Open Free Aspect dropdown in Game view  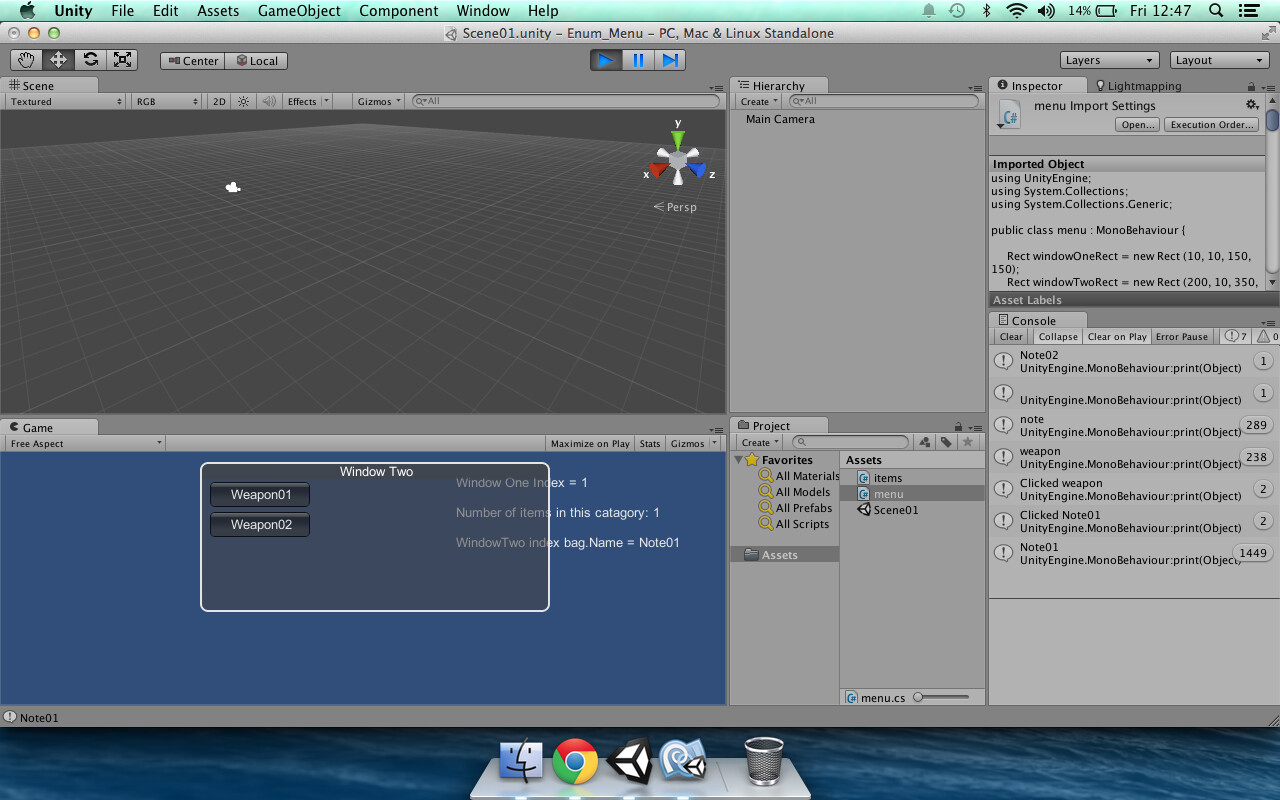(x=85, y=443)
